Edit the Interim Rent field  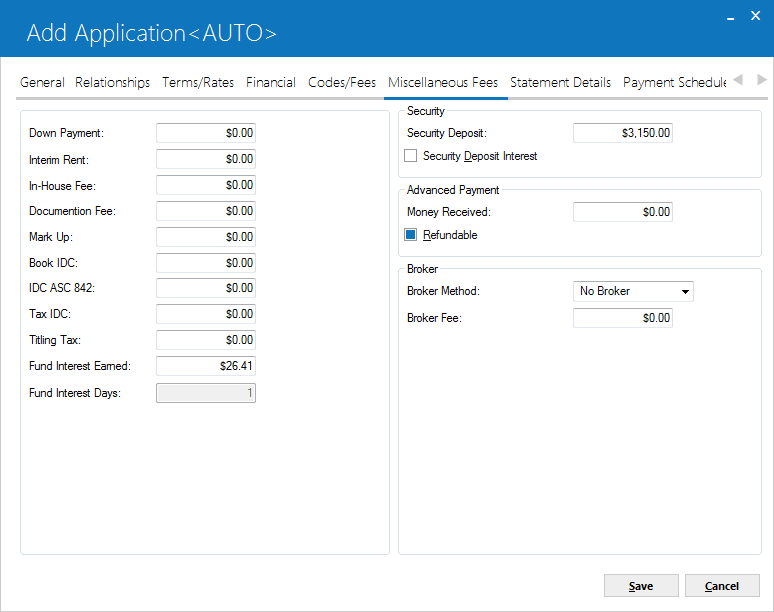(206, 159)
